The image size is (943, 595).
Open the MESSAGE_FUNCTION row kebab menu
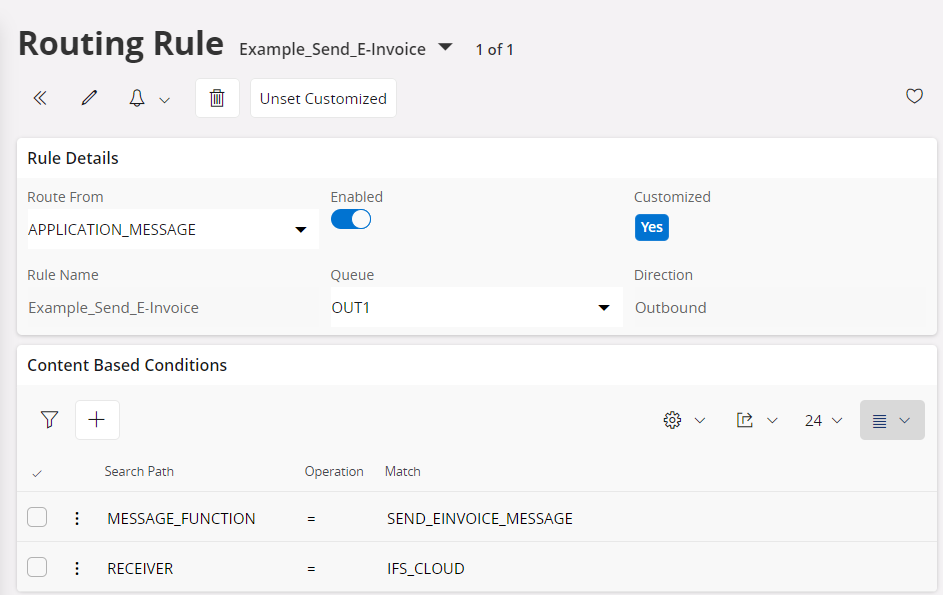click(77, 517)
